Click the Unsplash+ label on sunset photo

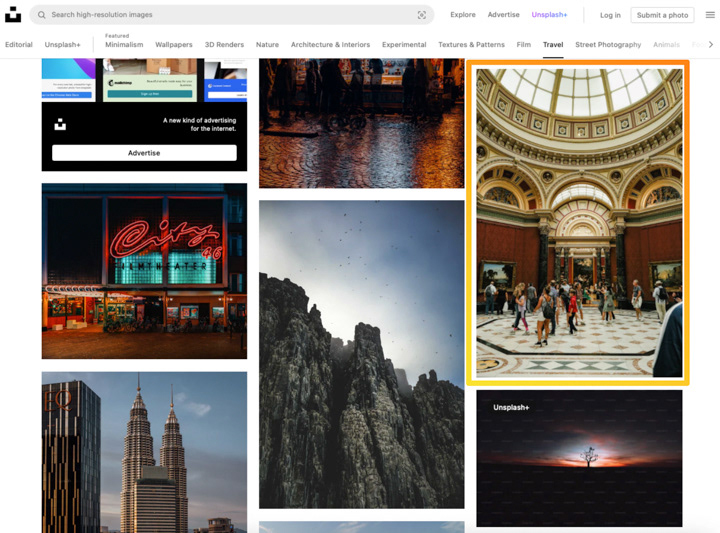pos(511,407)
